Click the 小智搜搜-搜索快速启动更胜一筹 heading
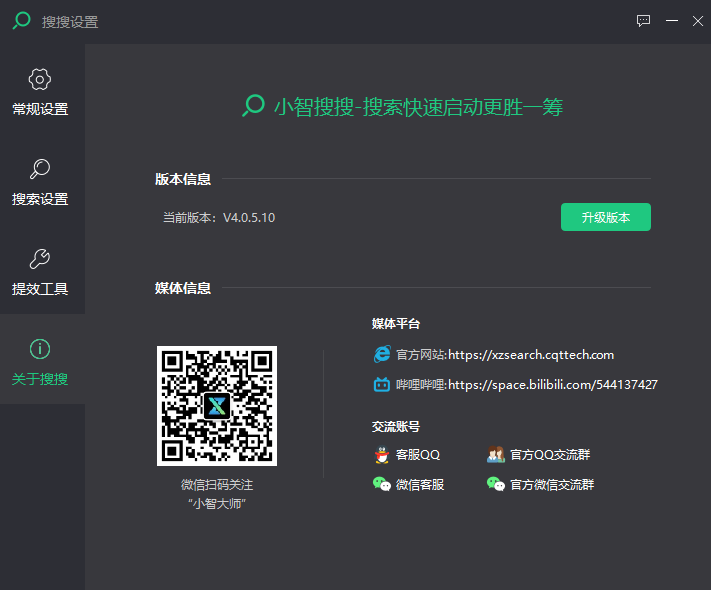Image resolution: width=711 pixels, height=590 pixels. pyautogui.click(x=418, y=107)
